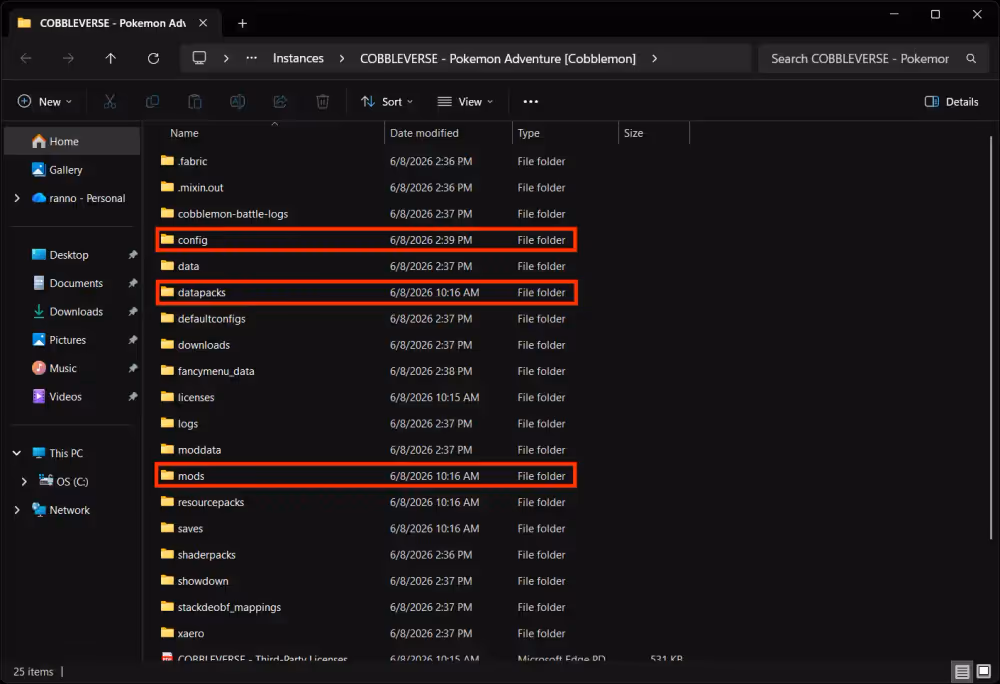Go back with the left arrow
Screen dimensions: 1000x684
26,59
